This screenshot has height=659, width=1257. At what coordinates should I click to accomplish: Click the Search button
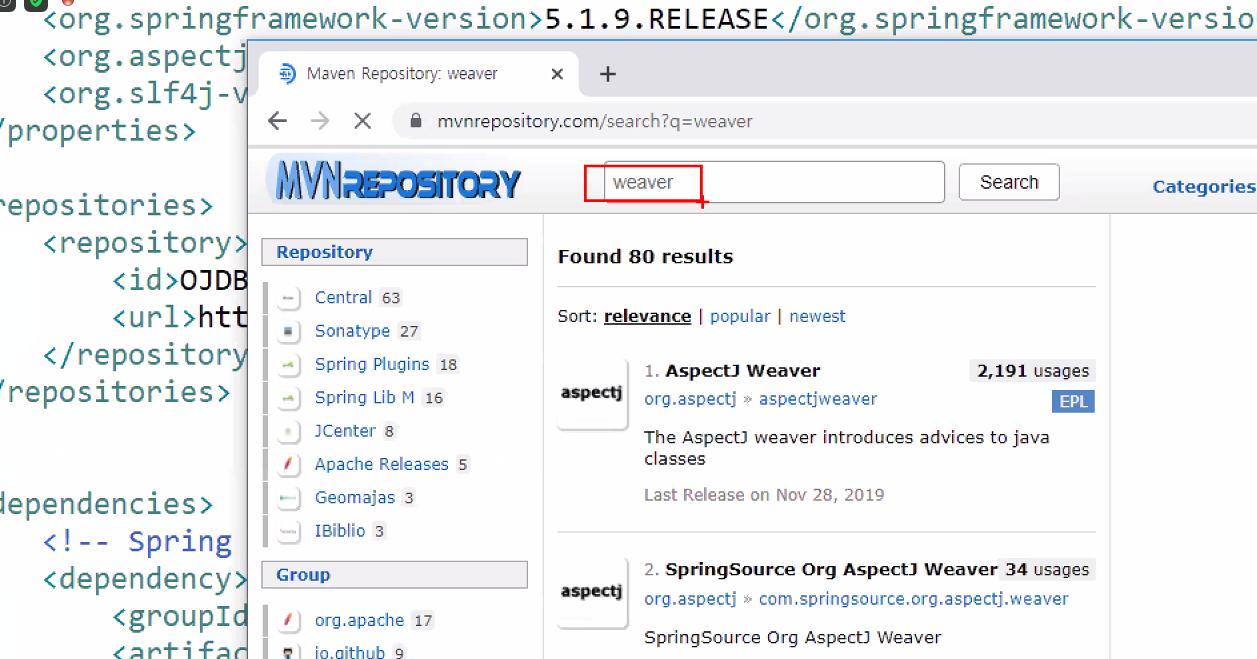point(1009,182)
